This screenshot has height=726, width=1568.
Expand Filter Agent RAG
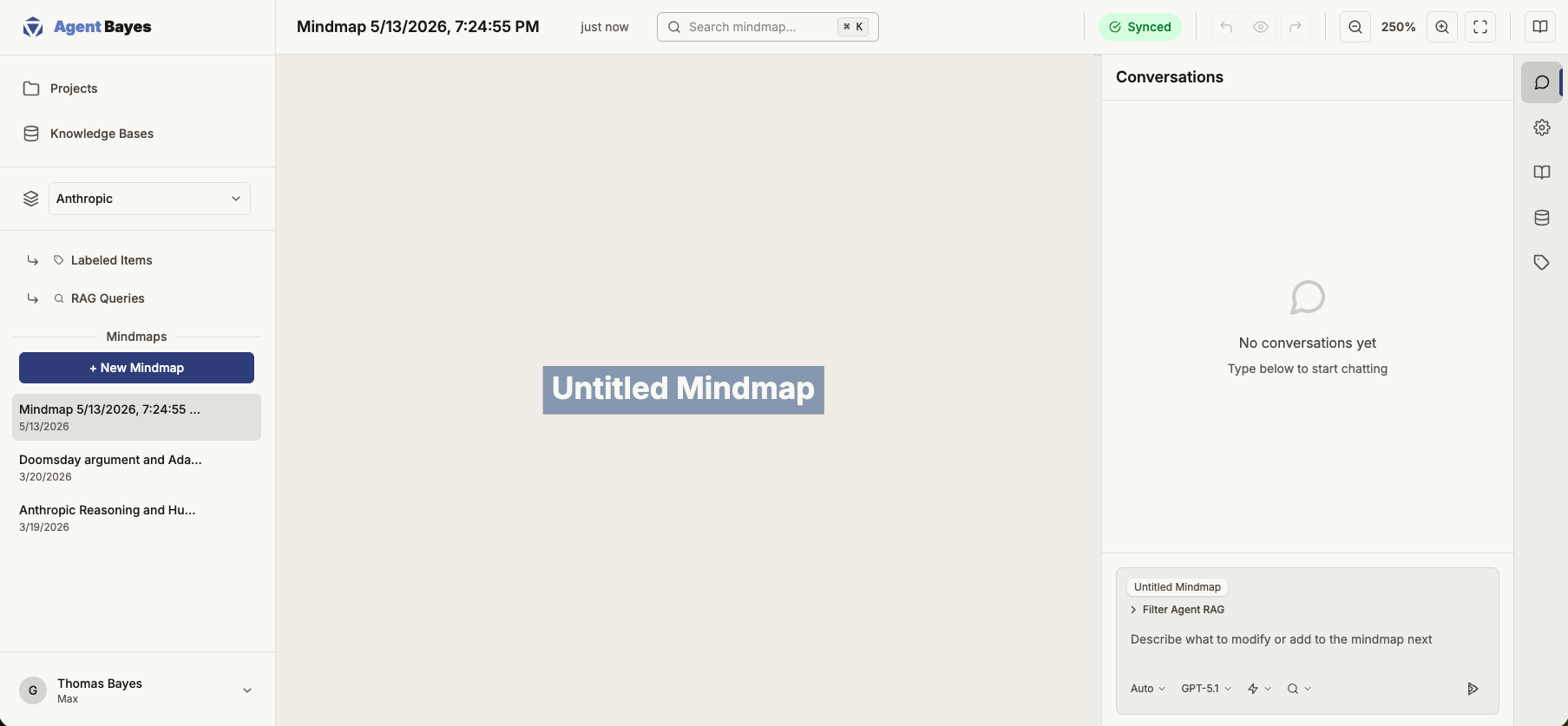1178,610
